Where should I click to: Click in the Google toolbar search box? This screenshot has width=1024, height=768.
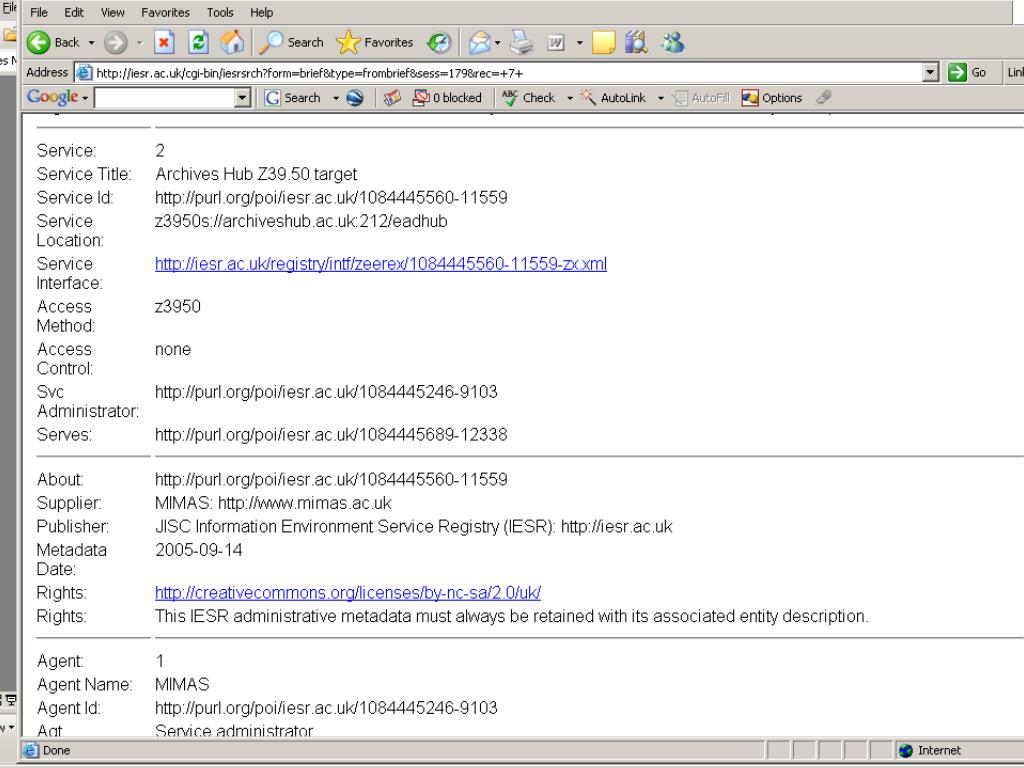point(165,98)
